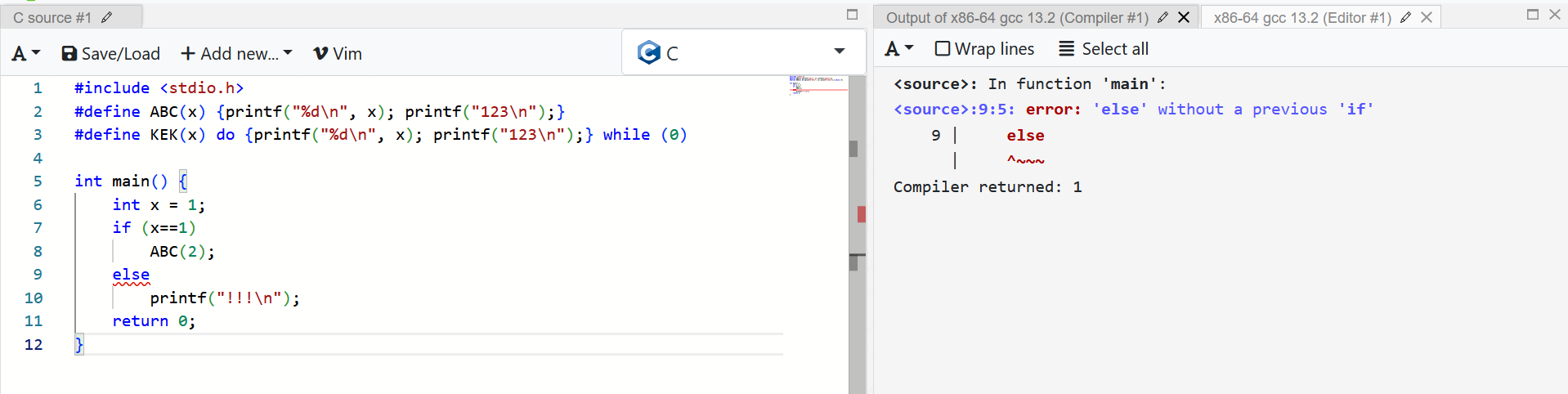Viewport: 1568px width, 394px height.
Task: Click the code minimap thumbnail
Action: point(818,86)
